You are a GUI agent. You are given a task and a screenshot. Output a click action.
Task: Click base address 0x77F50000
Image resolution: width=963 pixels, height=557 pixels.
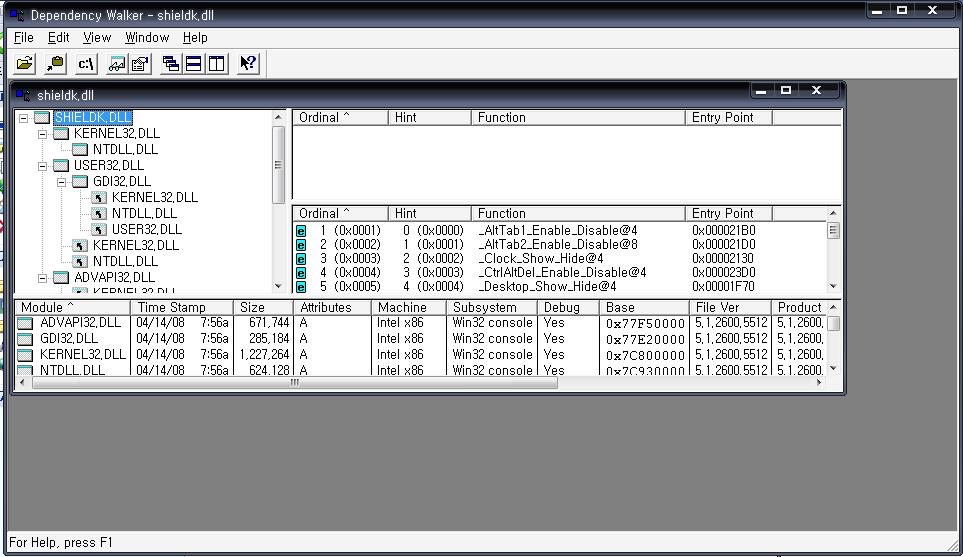(x=645, y=323)
